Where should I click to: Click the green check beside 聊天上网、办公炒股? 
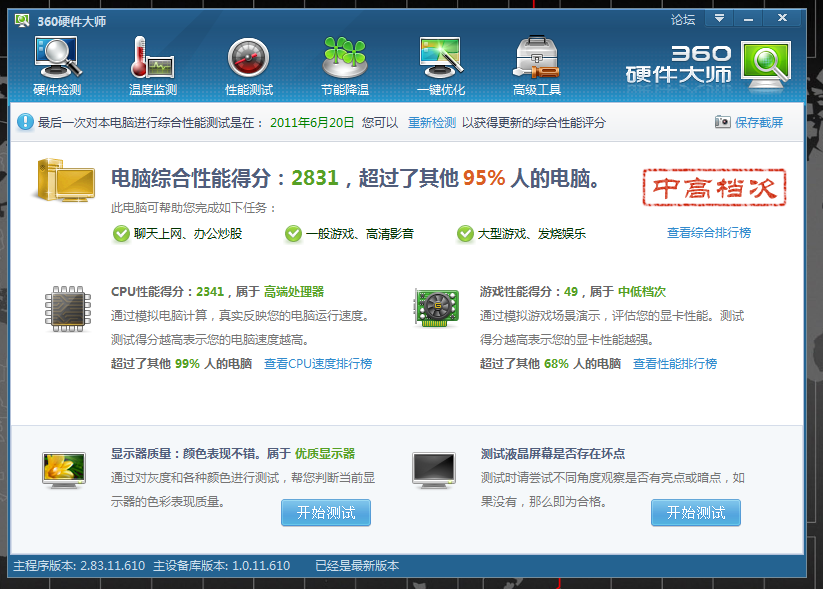coord(121,234)
